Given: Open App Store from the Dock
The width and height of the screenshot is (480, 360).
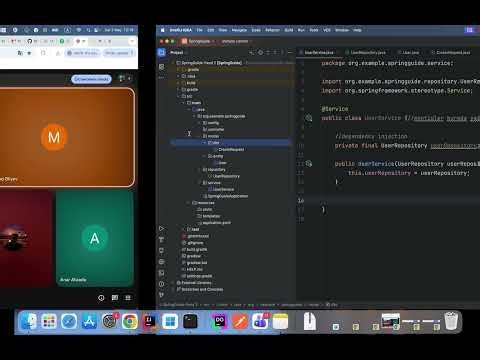Looking at the screenshot, I should [89, 322].
